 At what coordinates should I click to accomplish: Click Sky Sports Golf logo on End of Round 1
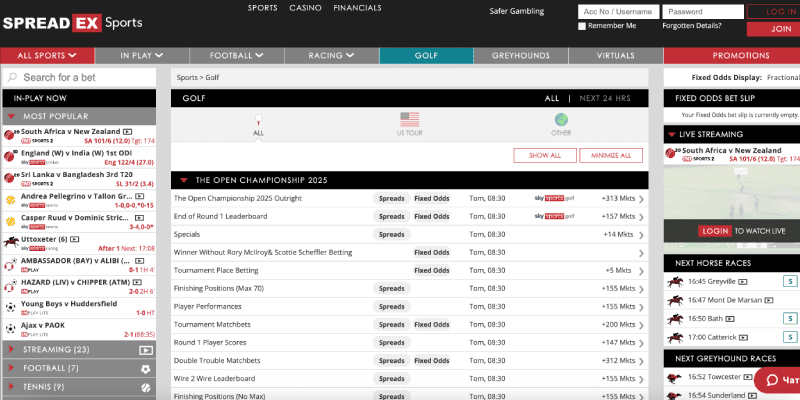tap(554, 216)
